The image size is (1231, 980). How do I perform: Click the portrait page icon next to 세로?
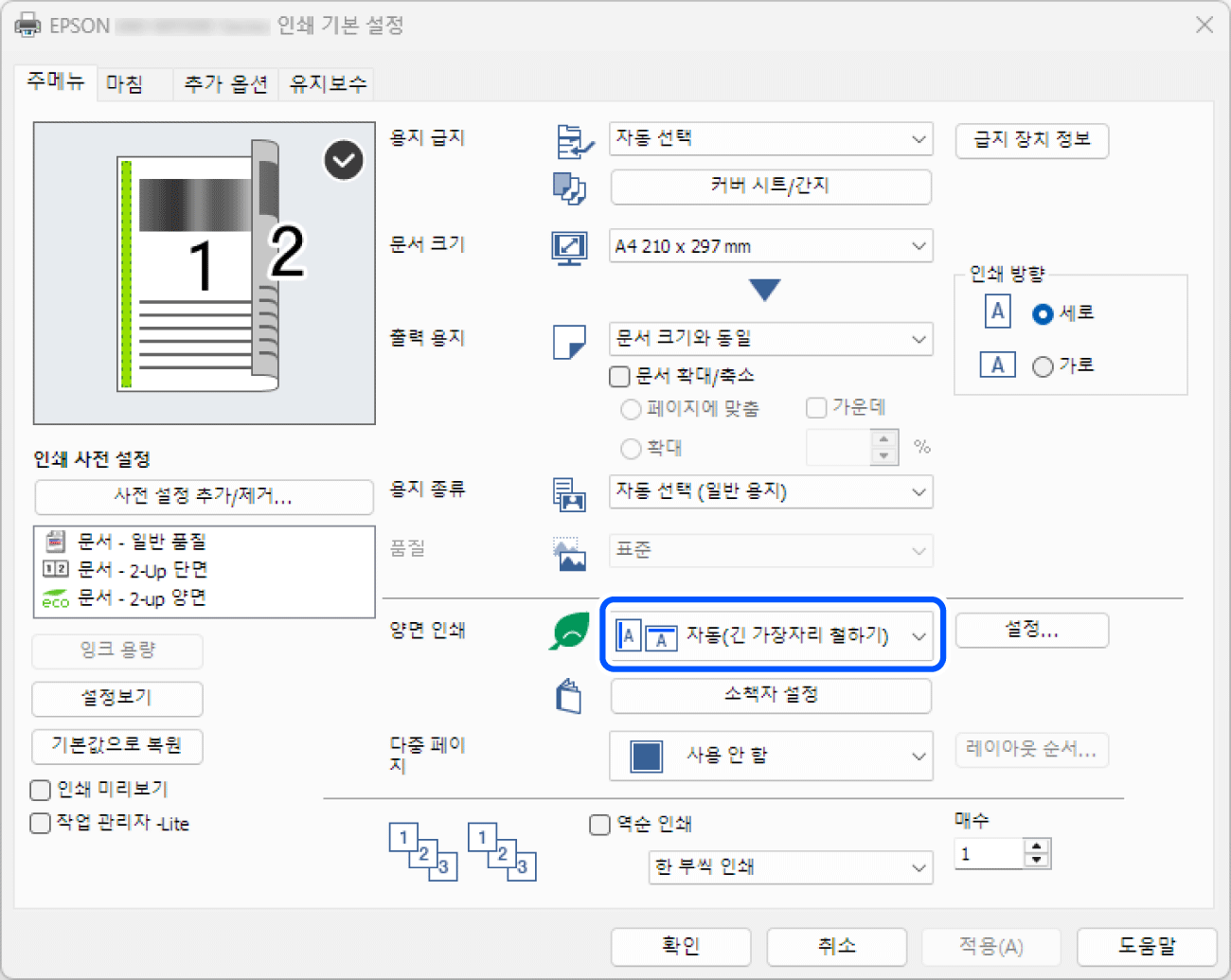point(997,312)
